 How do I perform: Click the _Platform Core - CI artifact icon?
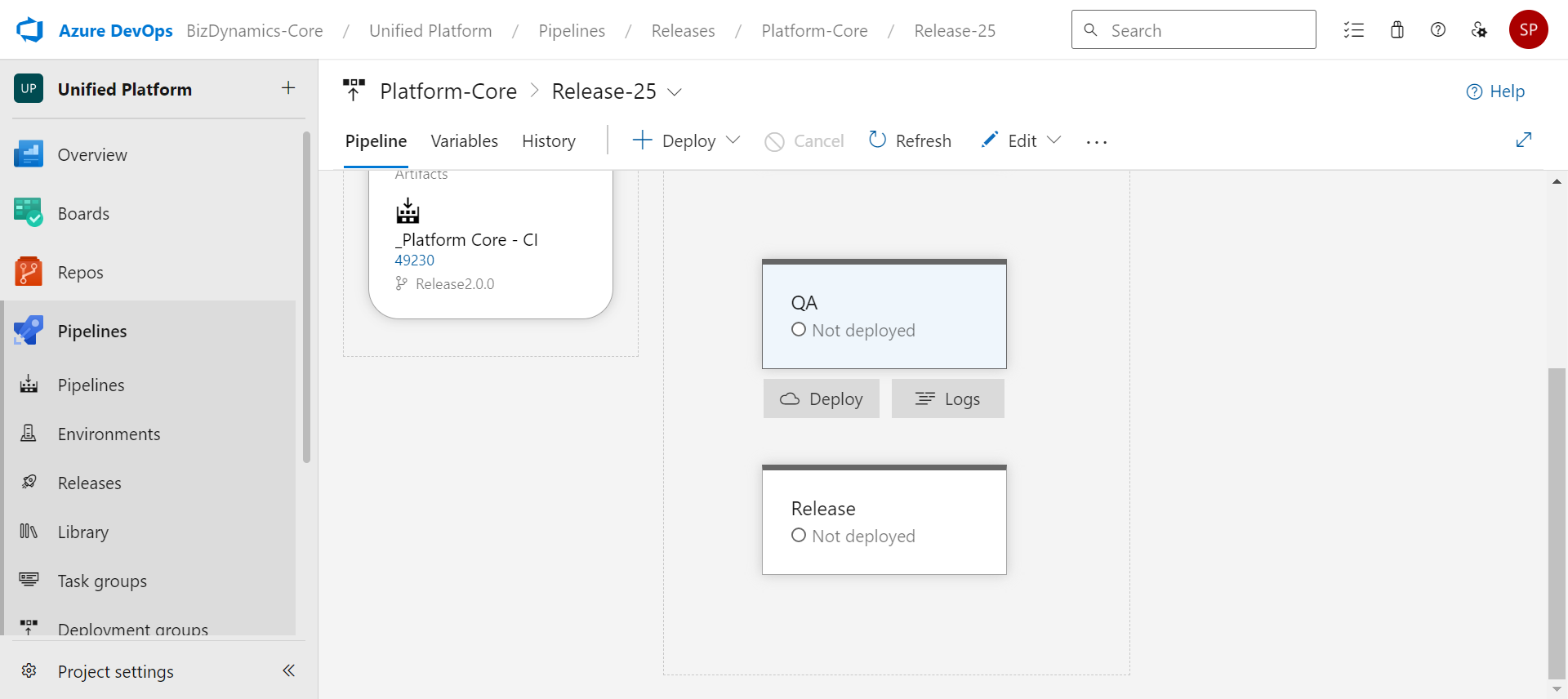point(408,211)
